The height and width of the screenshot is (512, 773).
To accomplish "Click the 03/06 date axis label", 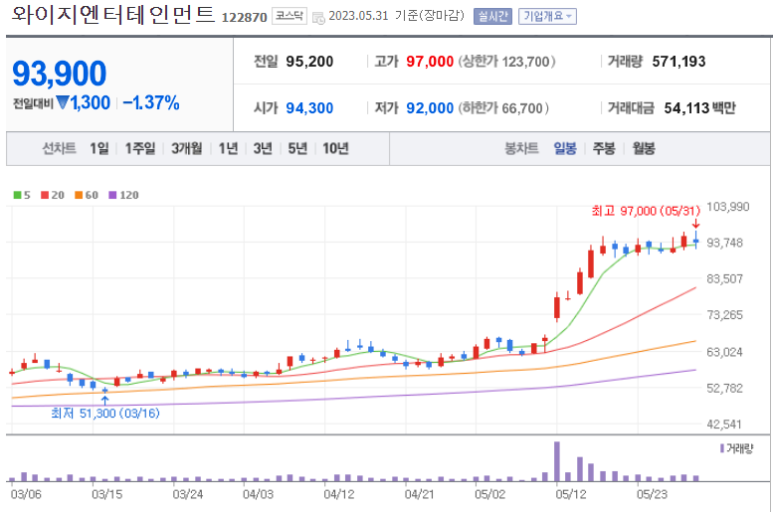I will [x=26, y=494].
